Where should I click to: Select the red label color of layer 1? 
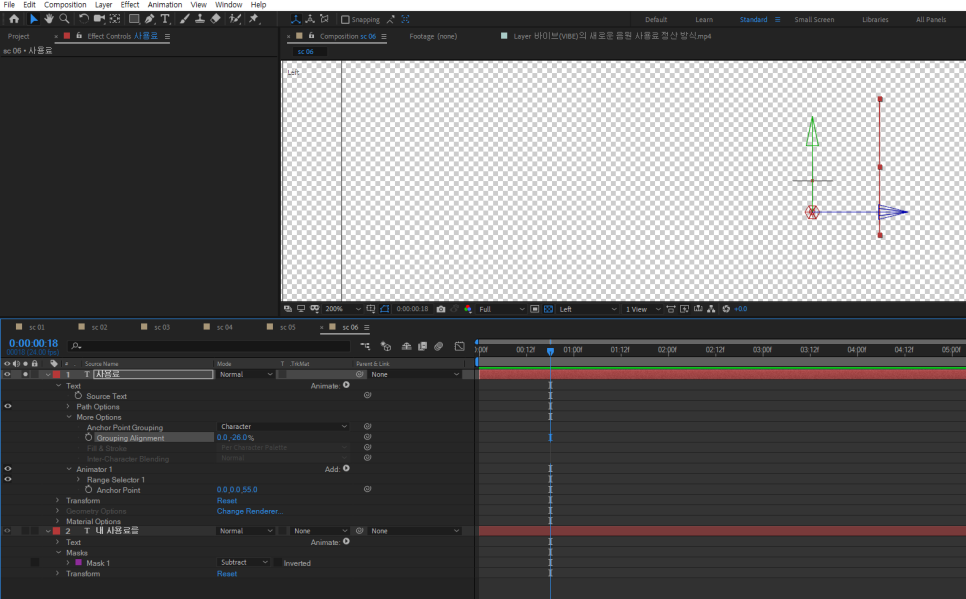pyautogui.click(x=57, y=375)
